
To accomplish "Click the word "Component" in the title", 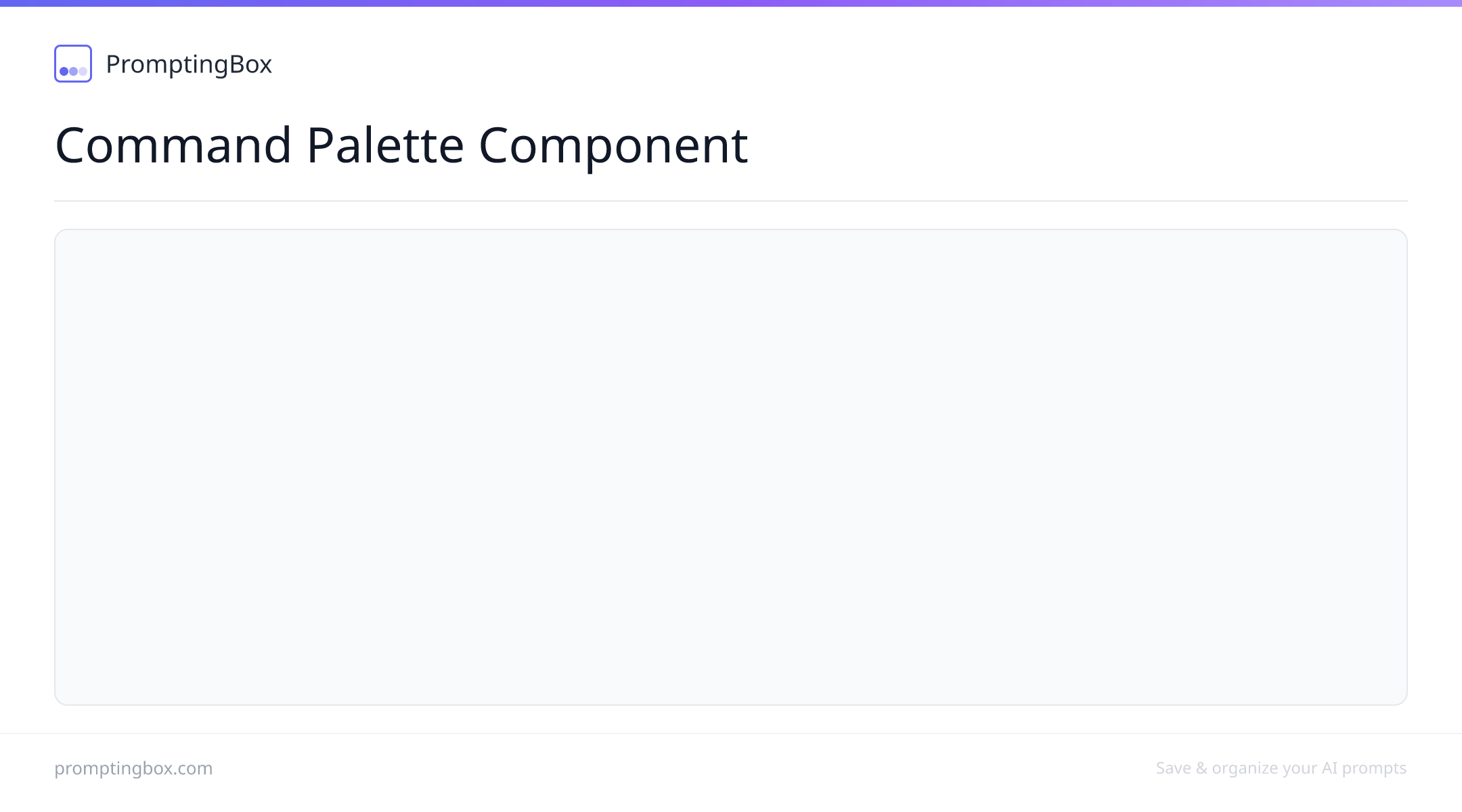I will pyautogui.click(x=613, y=148).
